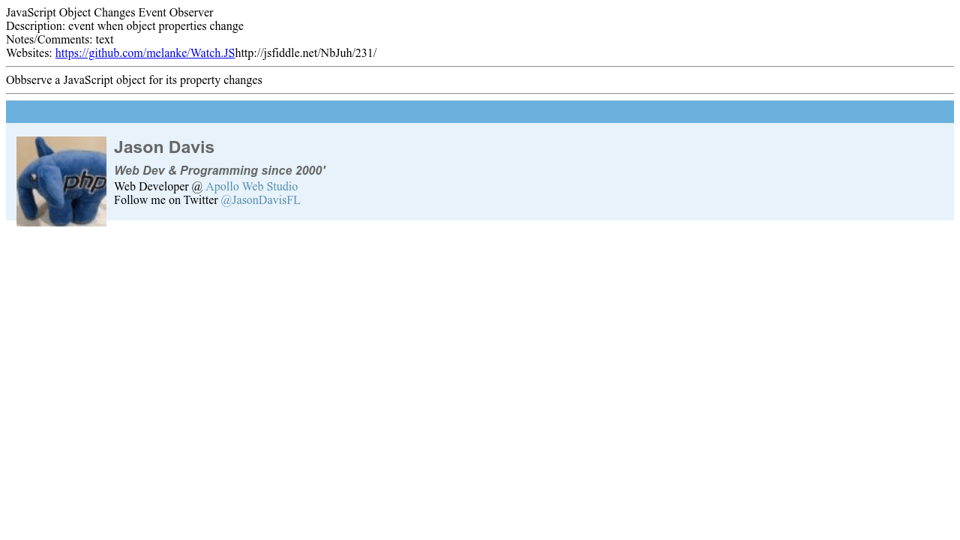Click the 'Description:' label
960x540 pixels.
[35, 26]
